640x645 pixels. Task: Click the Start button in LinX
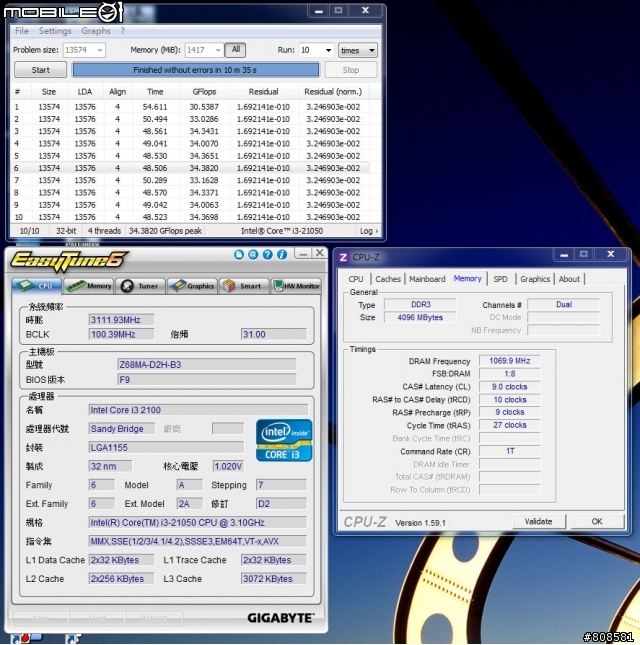(40, 70)
